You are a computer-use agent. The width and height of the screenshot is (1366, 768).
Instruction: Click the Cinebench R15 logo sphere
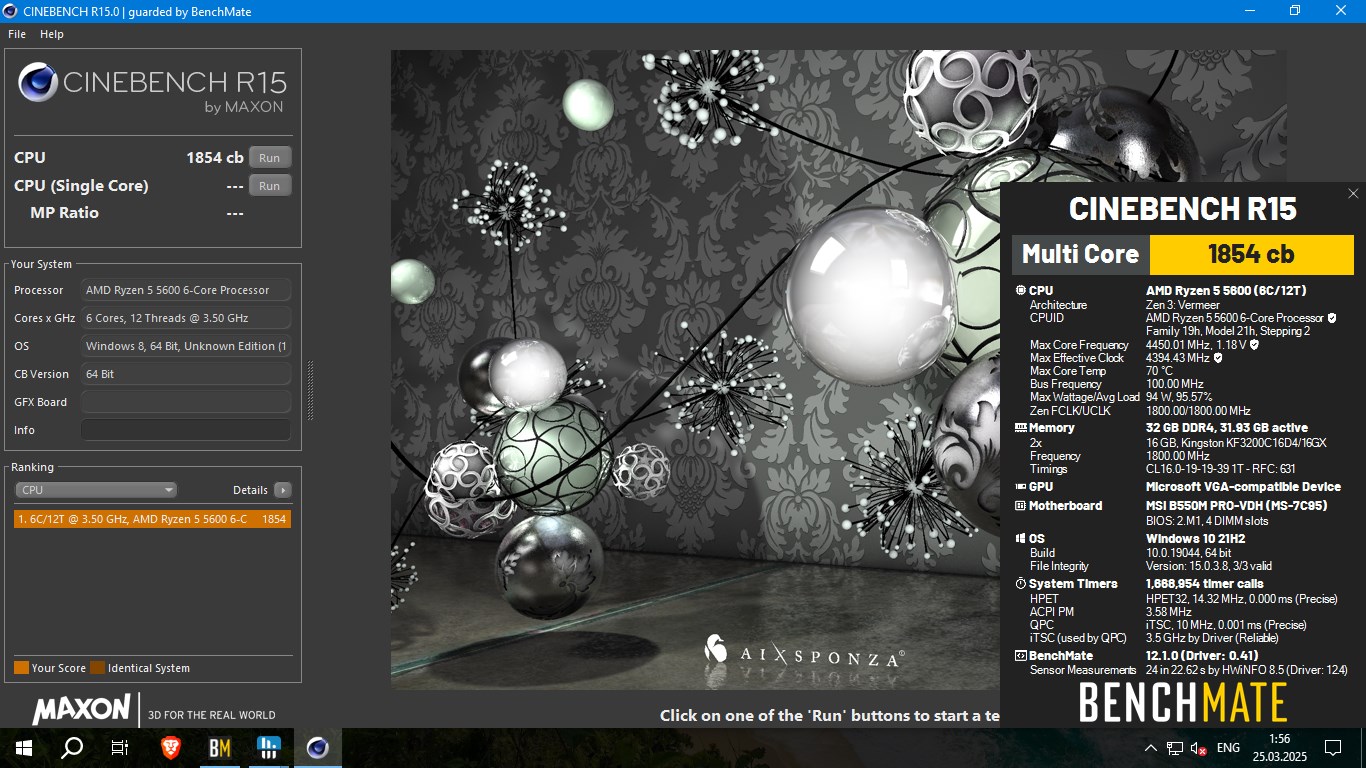pyautogui.click(x=37, y=83)
